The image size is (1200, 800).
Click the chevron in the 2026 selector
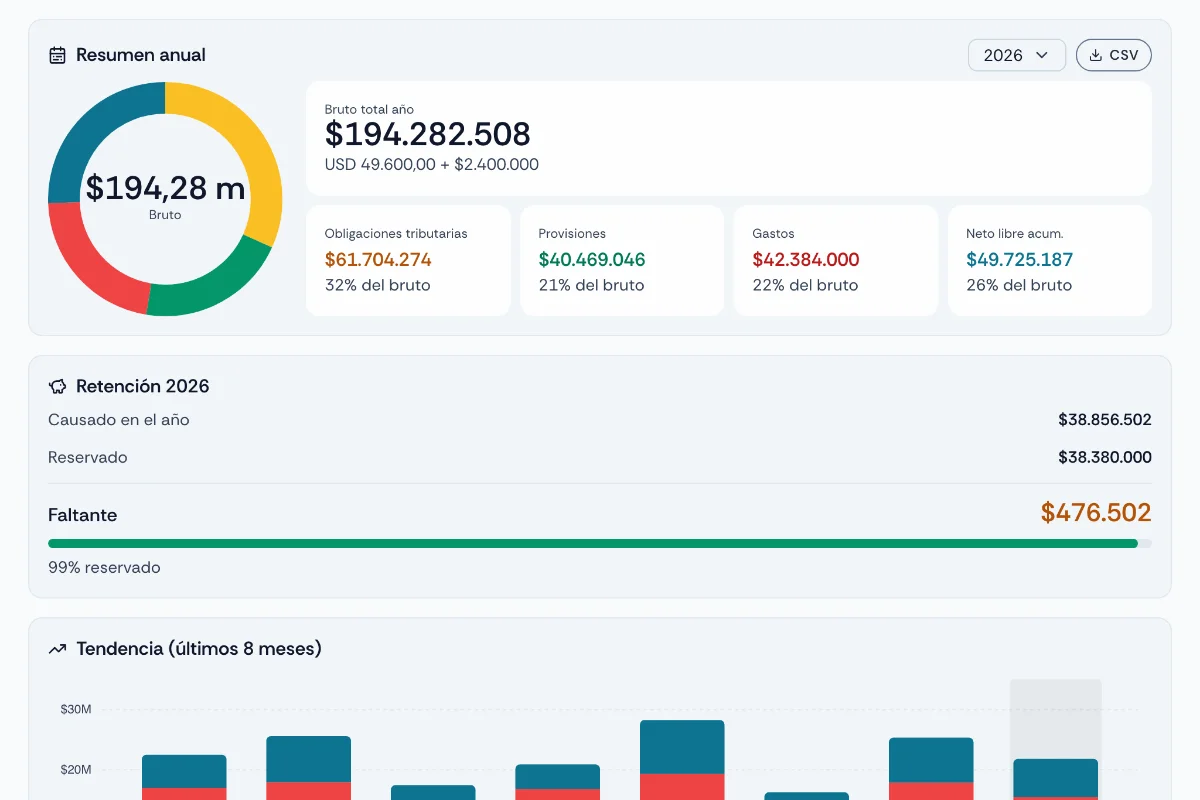1042,55
